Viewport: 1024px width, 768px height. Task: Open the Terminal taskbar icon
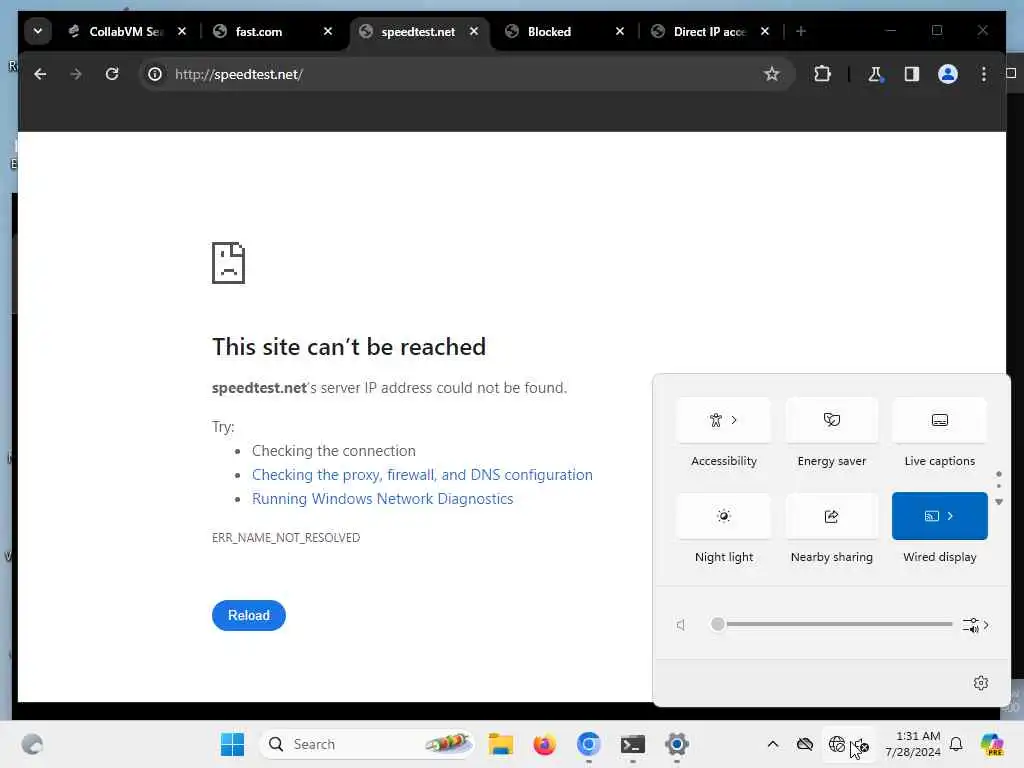(x=633, y=744)
